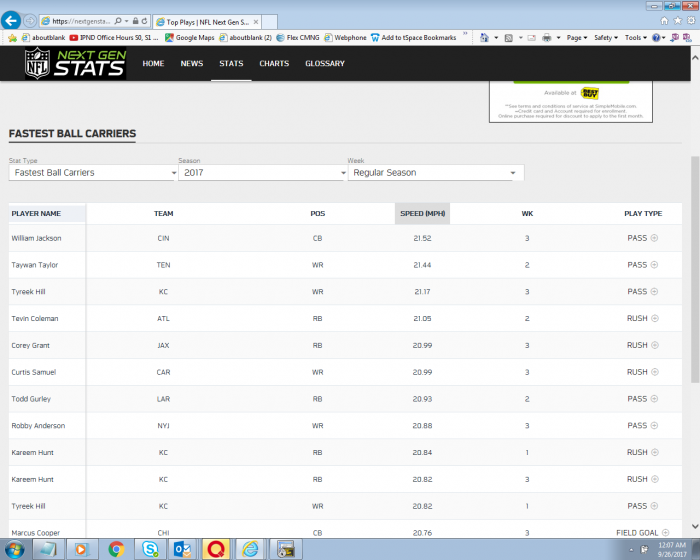This screenshot has width=700, height=560.
Task: Expand play details for William Jackson row
Action: pyautogui.click(x=654, y=238)
